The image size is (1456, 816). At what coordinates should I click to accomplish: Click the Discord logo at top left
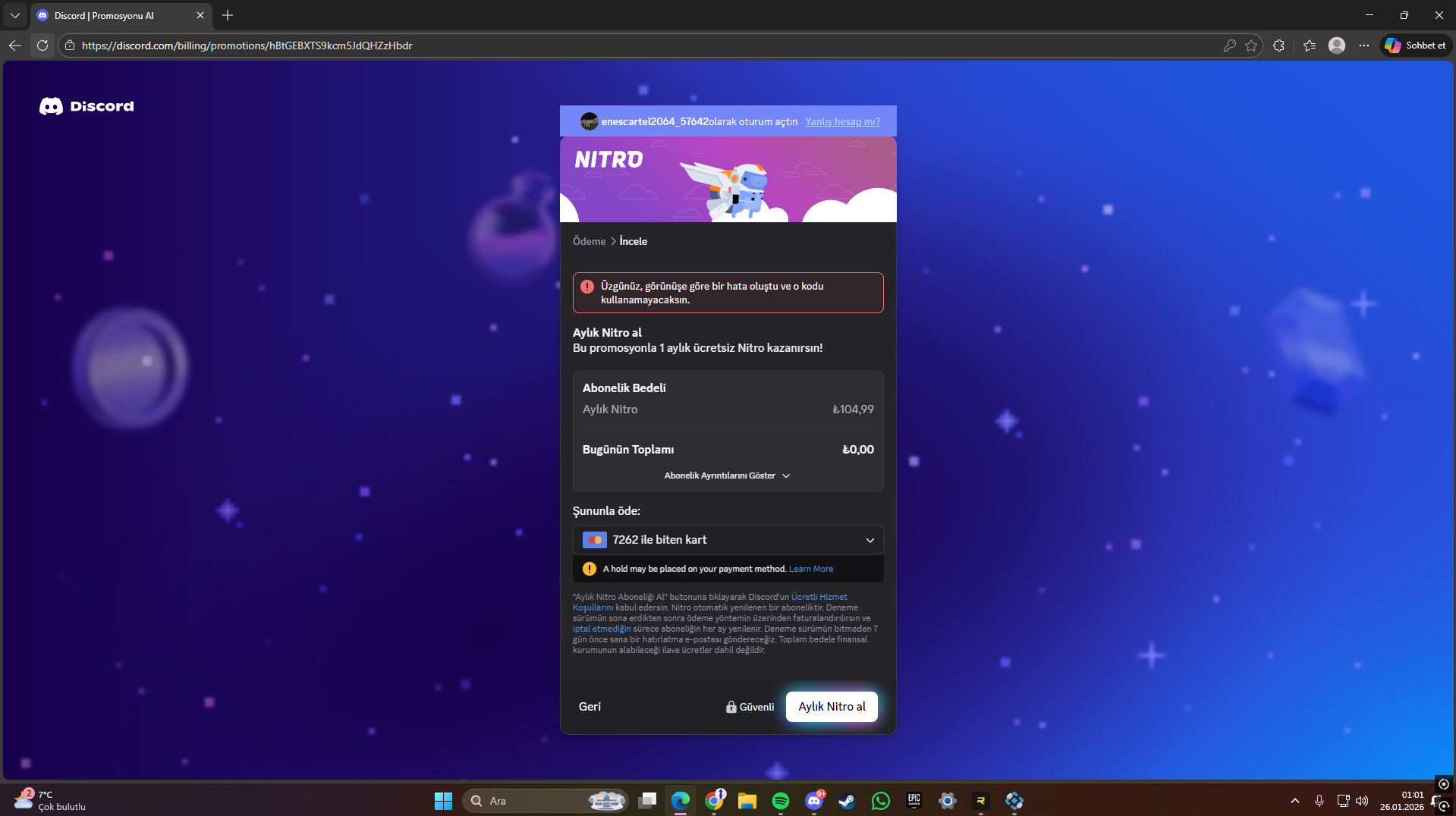[86, 106]
